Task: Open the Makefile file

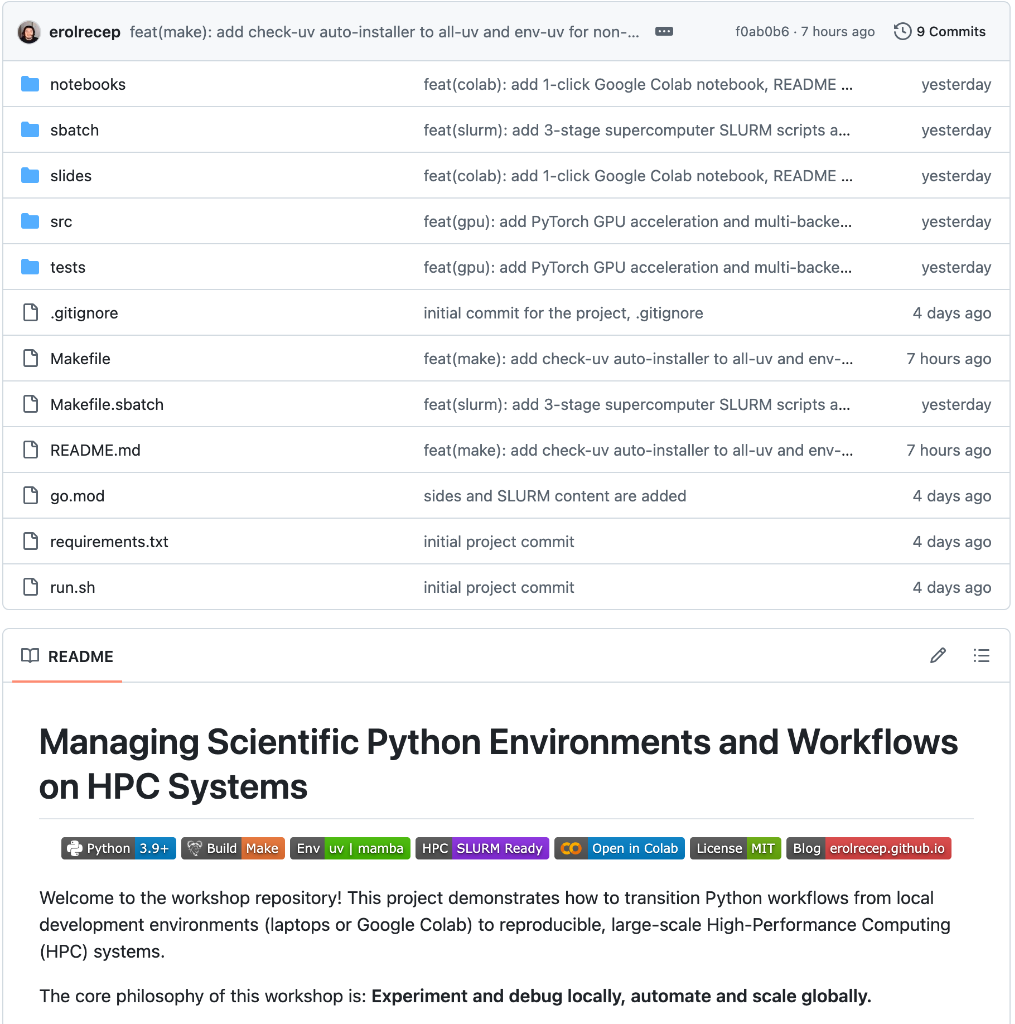Action: (80, 359)
